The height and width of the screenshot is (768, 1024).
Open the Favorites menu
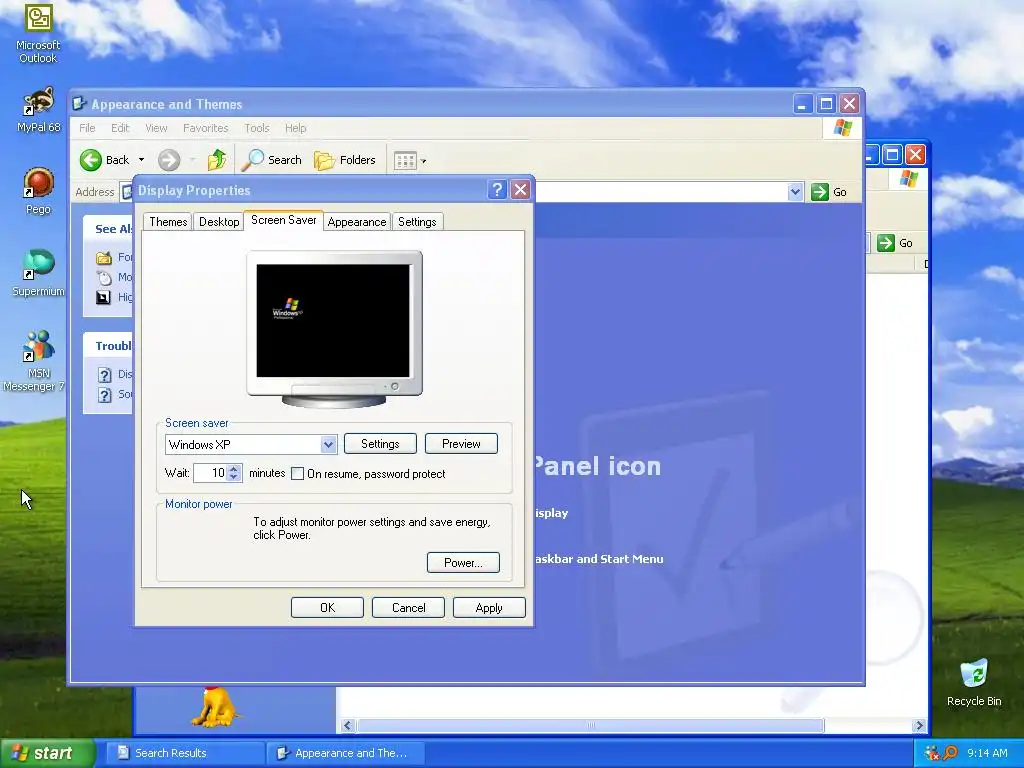(206, 128)
